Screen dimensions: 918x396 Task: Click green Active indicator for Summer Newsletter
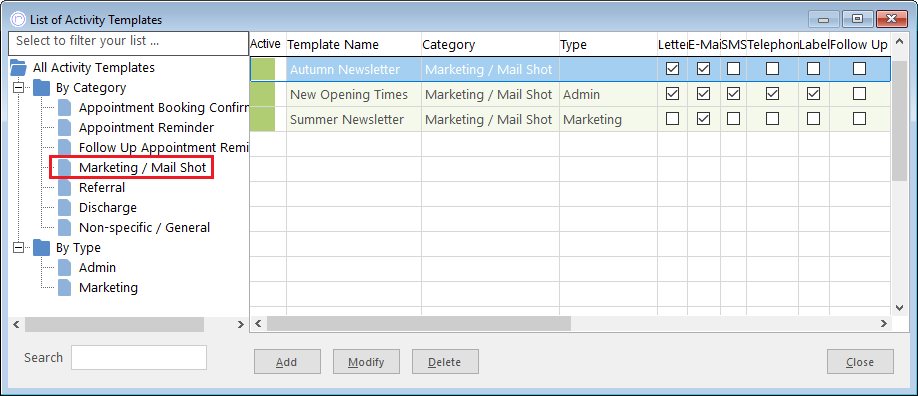(x=263, y=120)
